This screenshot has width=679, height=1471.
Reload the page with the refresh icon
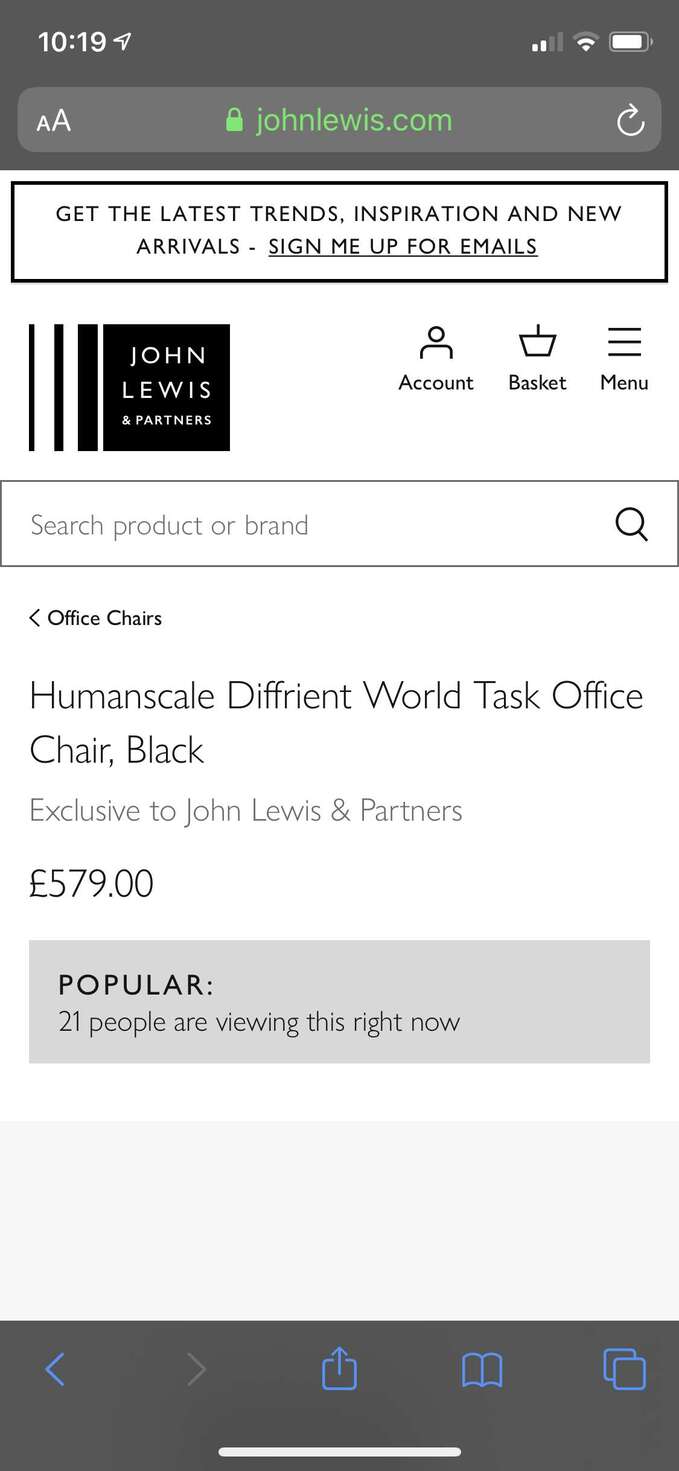tap(630, 121)
